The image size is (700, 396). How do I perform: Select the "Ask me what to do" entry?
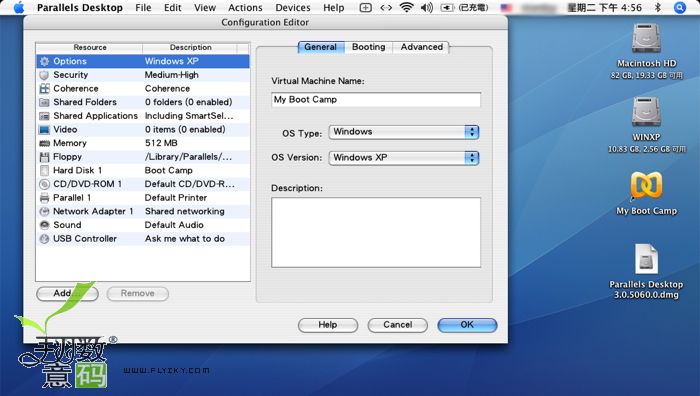(185, 239)
